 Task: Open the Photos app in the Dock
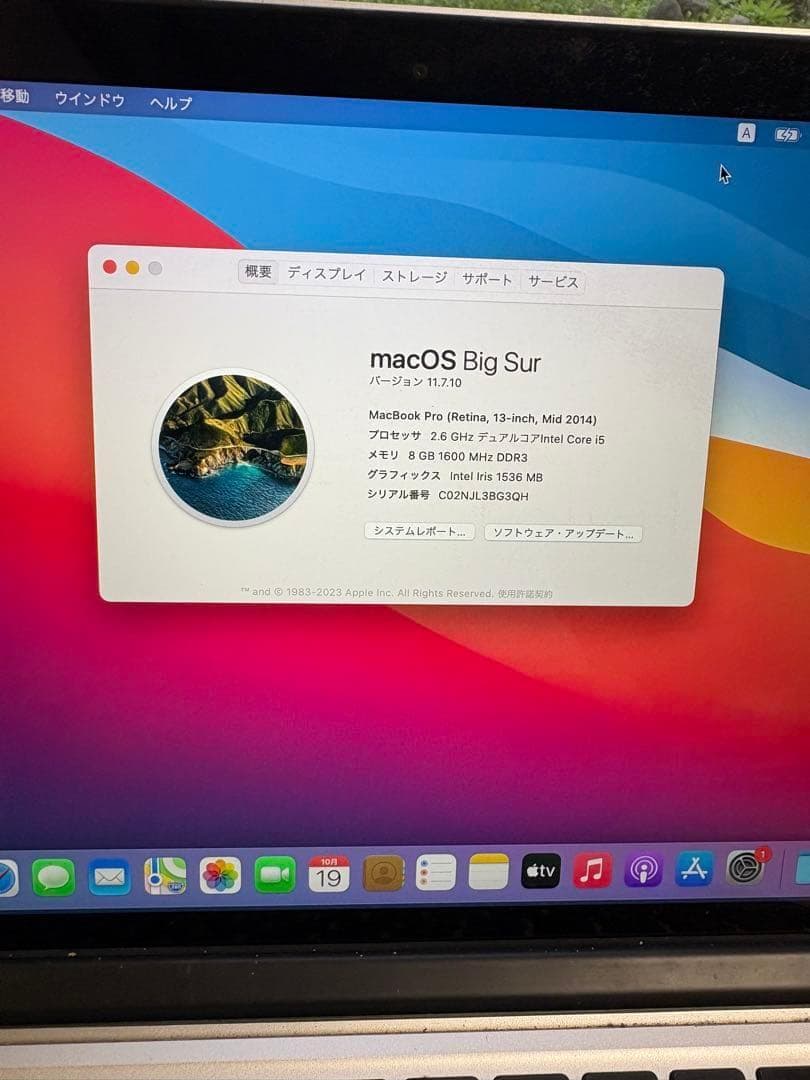(x=220, y=875)
